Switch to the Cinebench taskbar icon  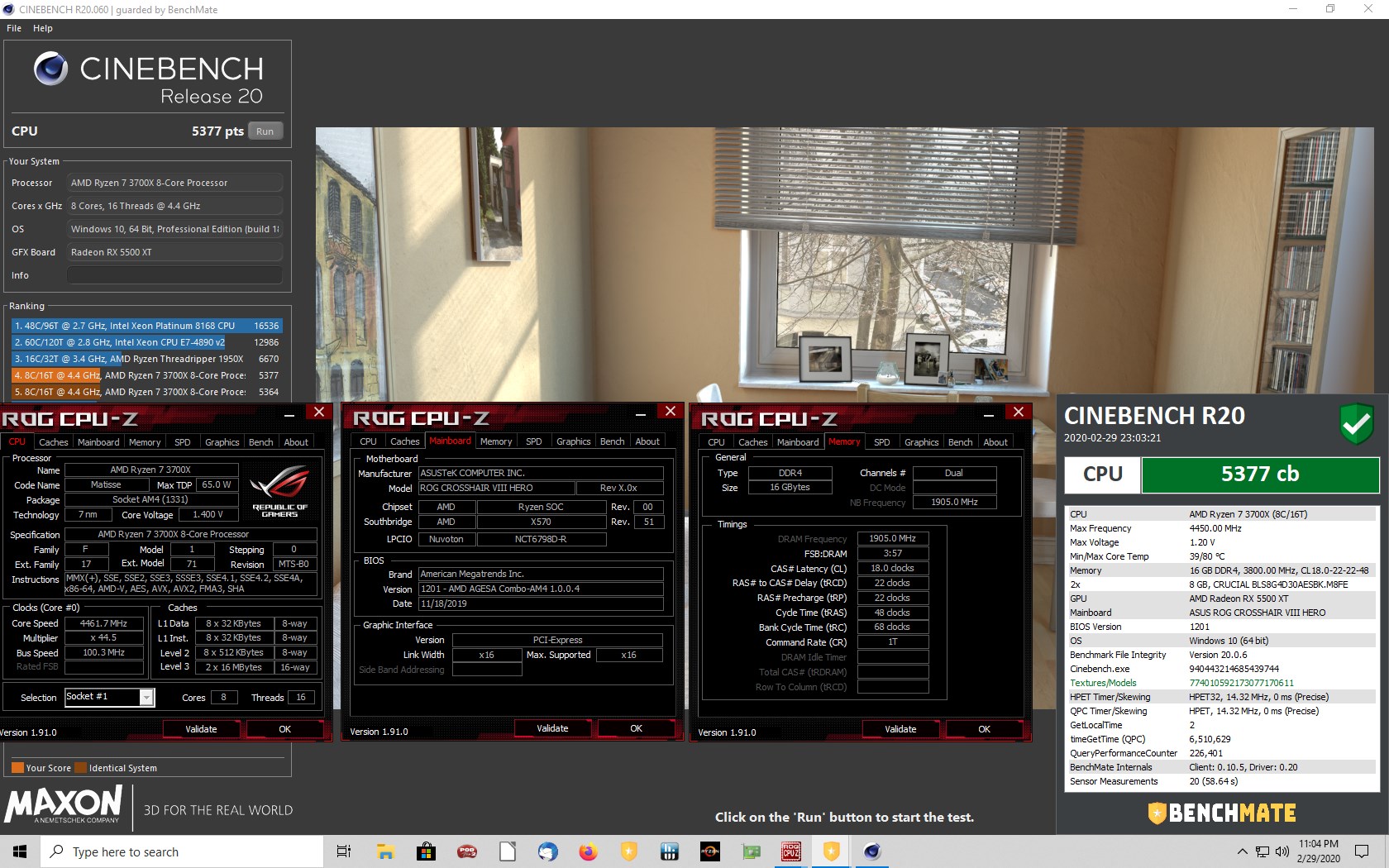tap(872, 851)
